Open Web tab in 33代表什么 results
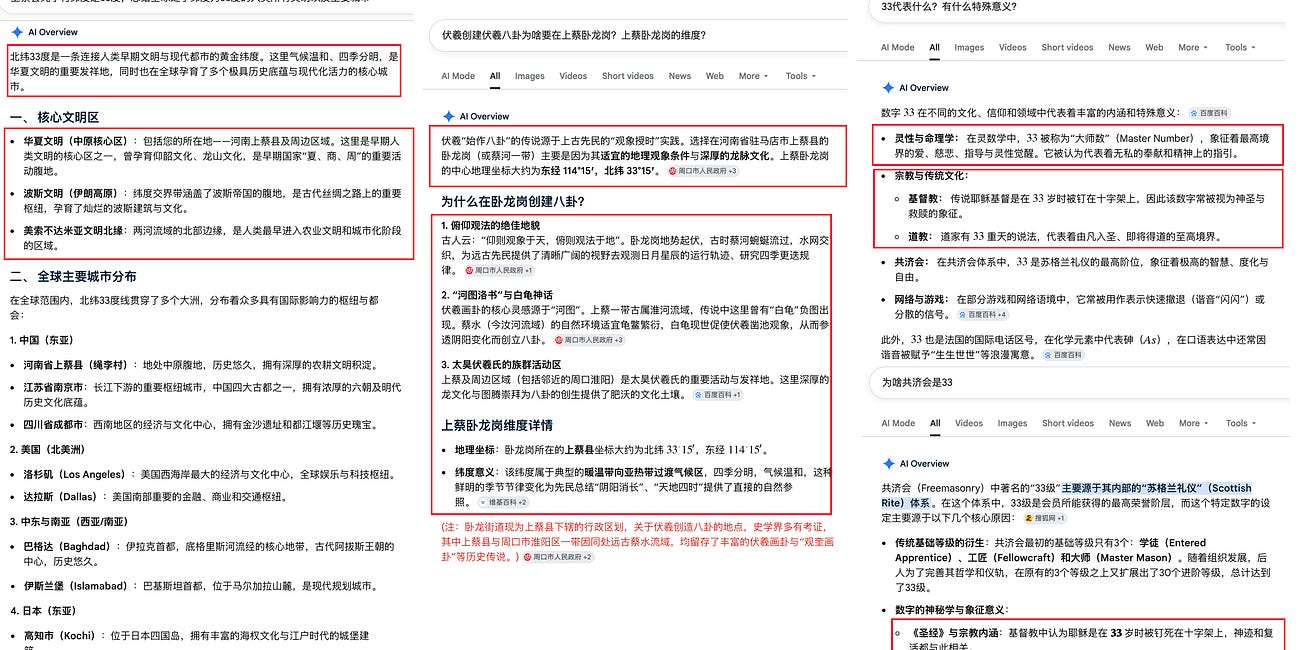This screenshot has height=650, width=1300. point(1154,47)
